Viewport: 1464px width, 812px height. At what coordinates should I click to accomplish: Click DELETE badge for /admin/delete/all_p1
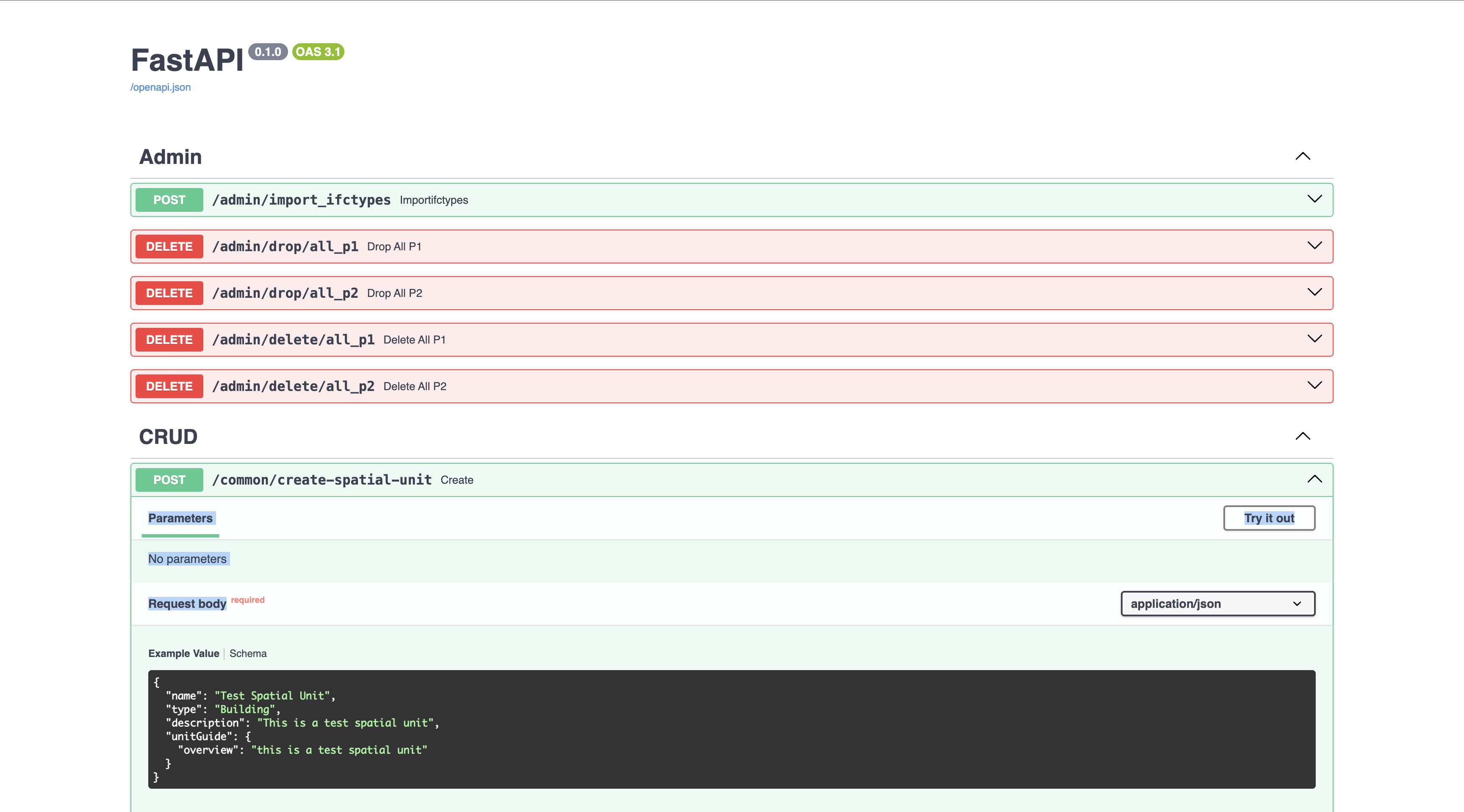point(169,340)
